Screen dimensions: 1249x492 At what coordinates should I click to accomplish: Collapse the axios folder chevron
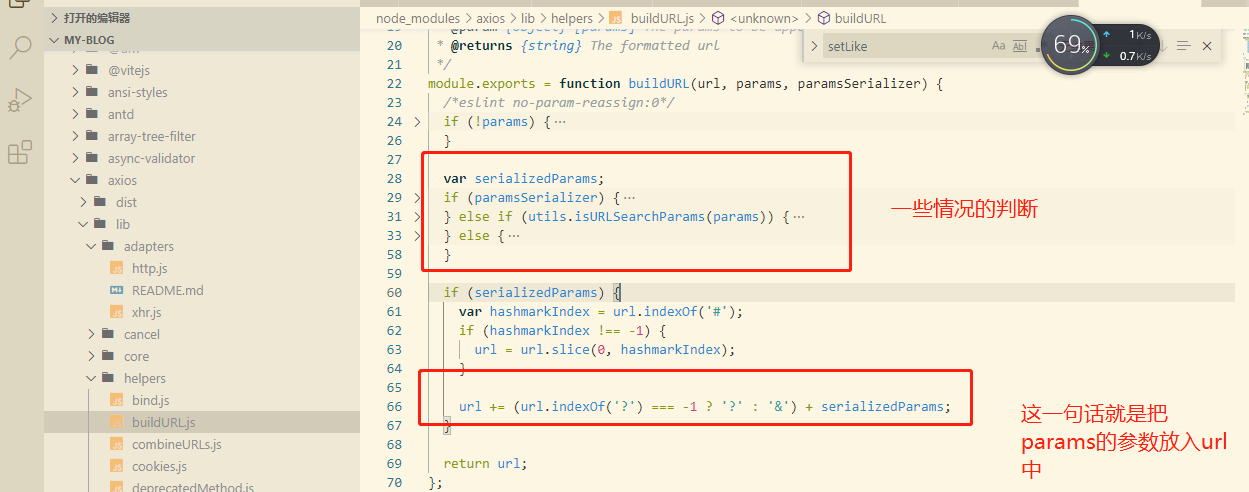(x=75, y=180)
